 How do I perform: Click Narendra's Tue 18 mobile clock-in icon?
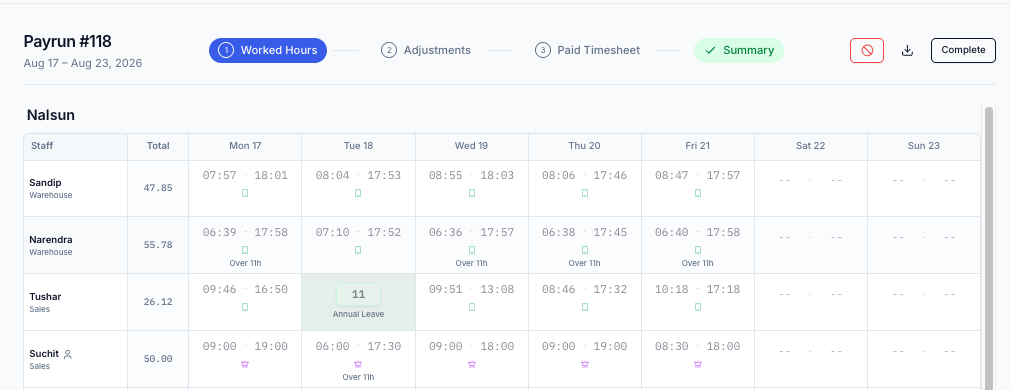[x=358, y=249]
